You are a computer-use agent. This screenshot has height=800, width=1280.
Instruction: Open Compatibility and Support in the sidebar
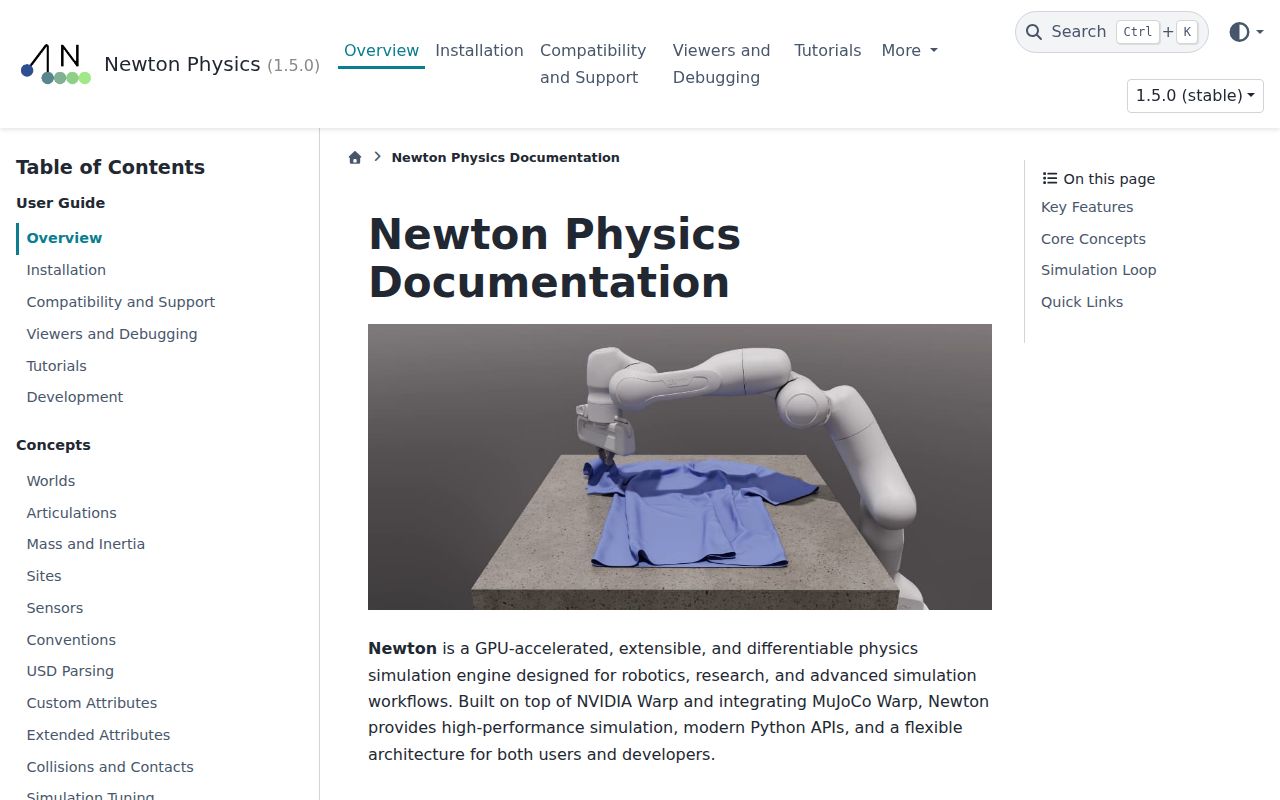click(x=121, y=302)
